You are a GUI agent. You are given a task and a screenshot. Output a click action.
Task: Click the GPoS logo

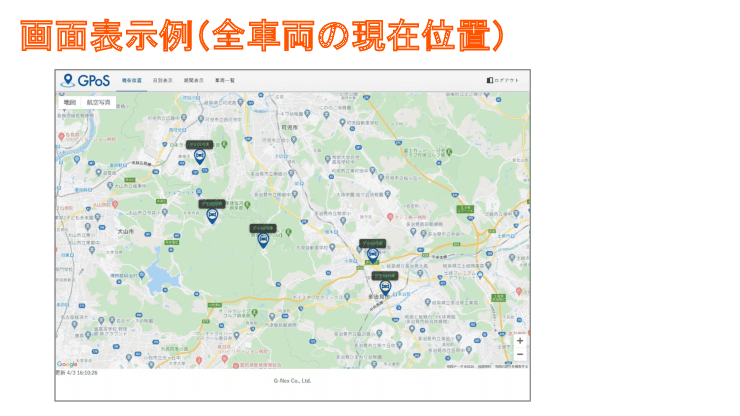tap(85, 80)
